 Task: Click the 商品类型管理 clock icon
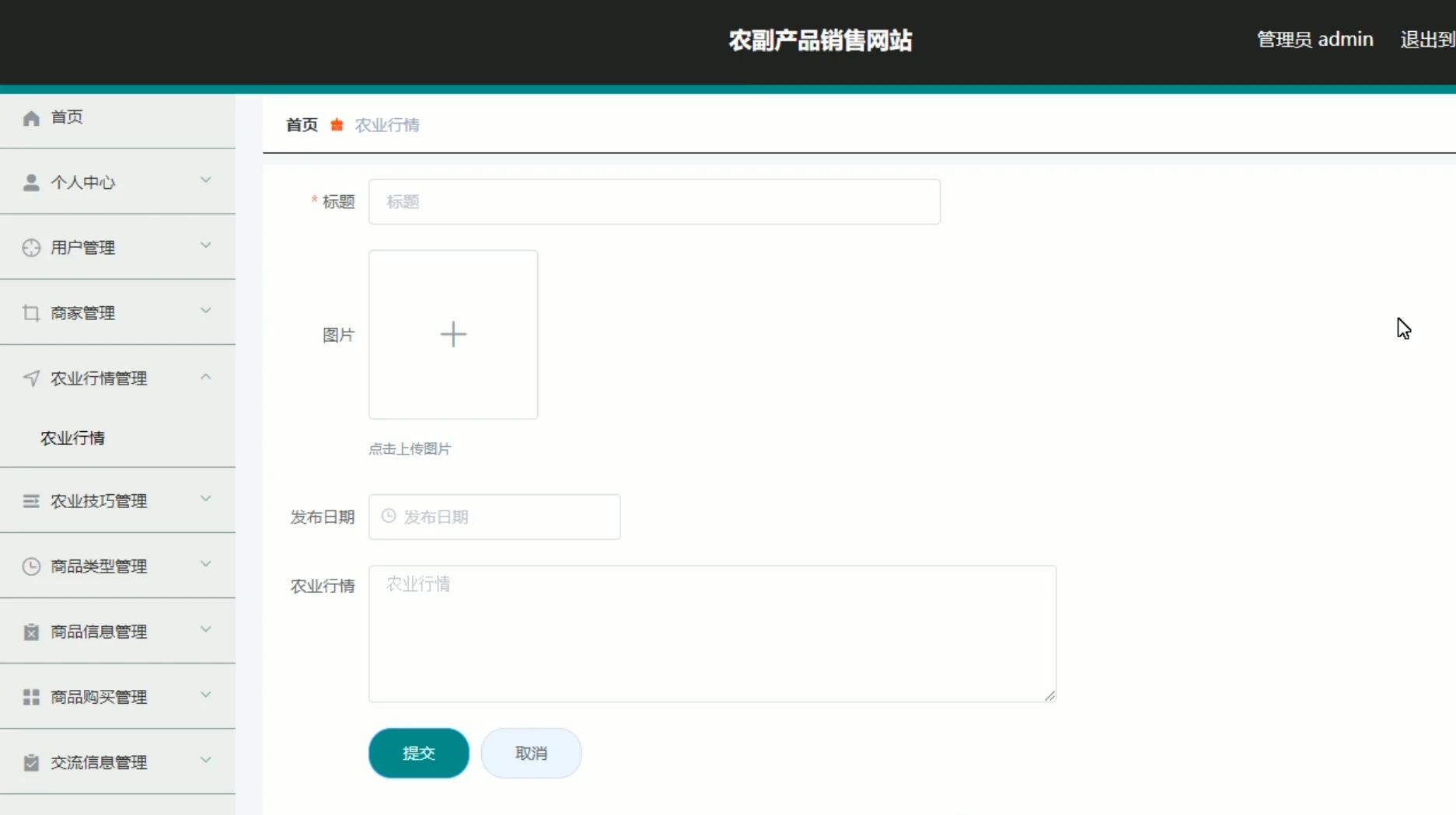point(31,566)
